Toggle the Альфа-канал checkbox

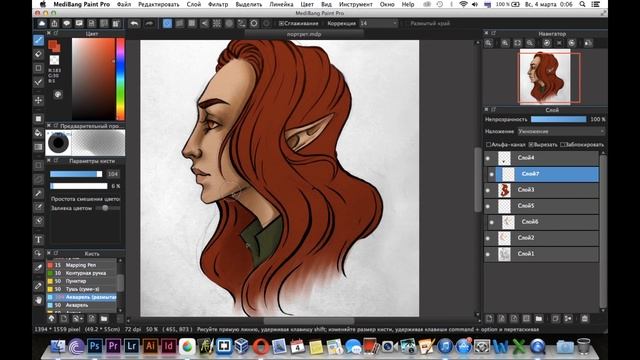[x=489, y=144]
